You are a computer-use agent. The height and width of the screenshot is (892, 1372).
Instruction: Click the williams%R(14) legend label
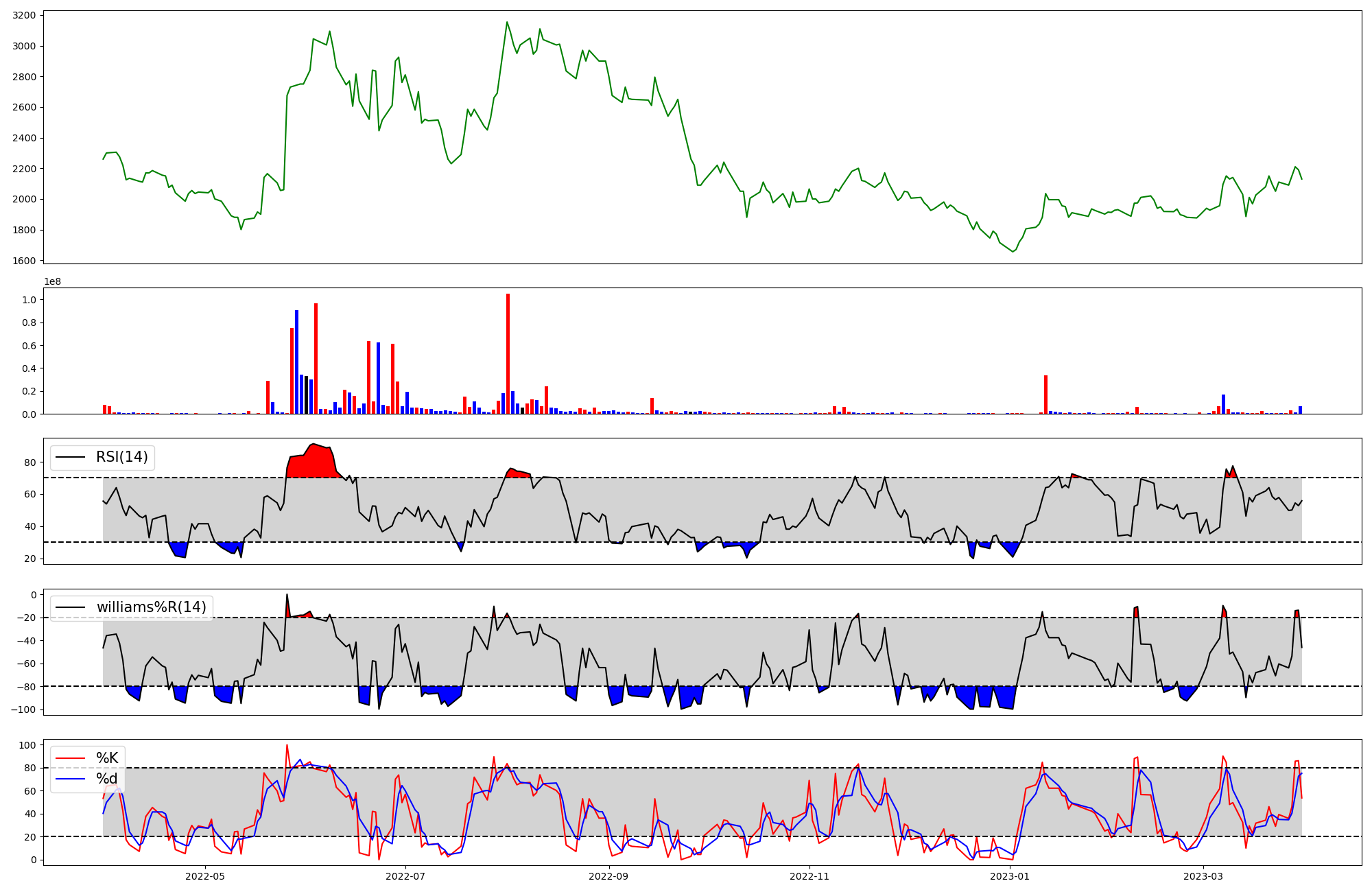151,607
